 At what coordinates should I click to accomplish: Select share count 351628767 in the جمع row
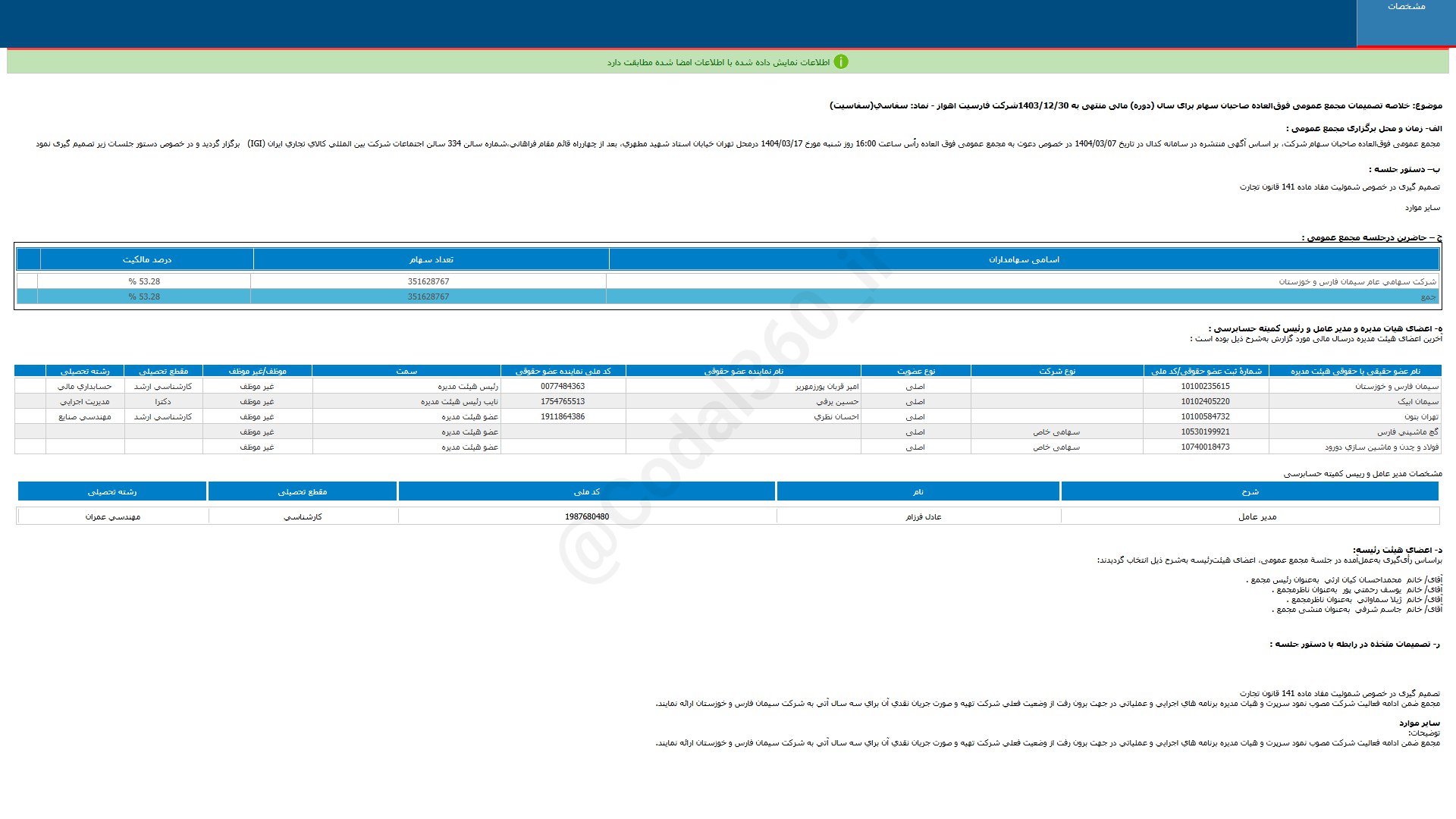pyautogui.click(x=428, y=297)
